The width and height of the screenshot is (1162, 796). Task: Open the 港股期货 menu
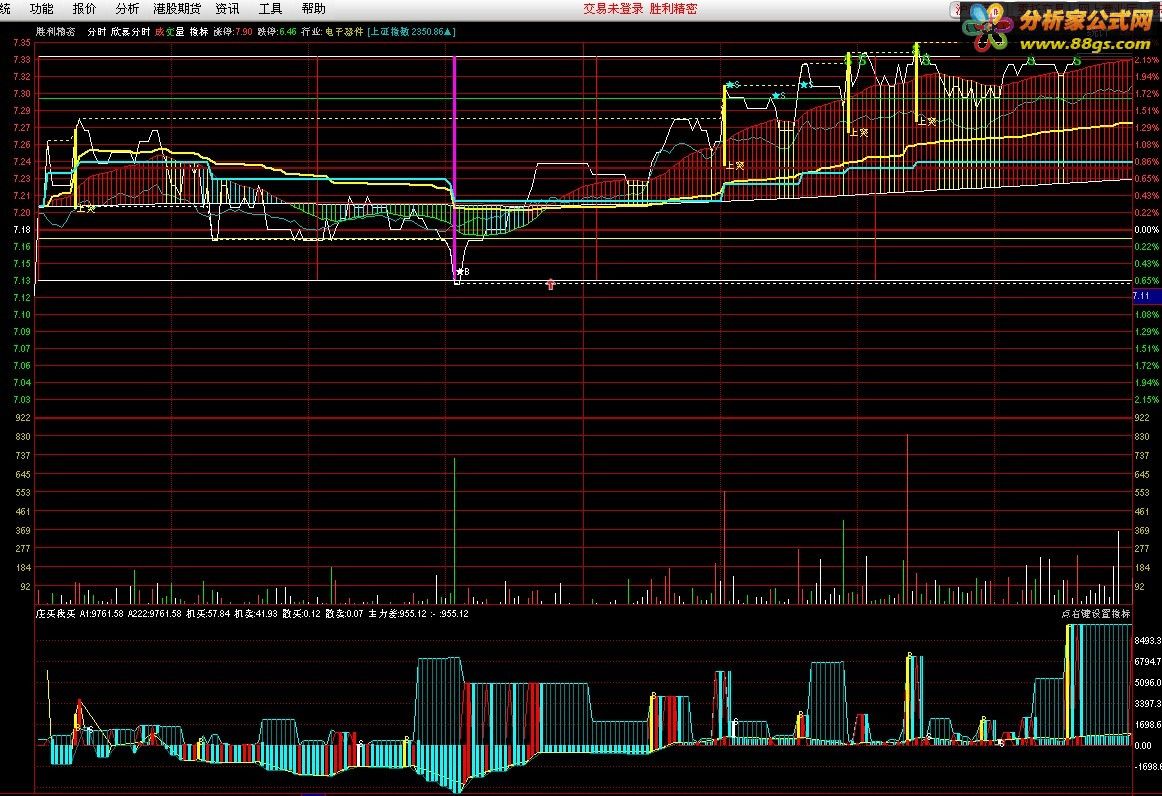(x=177, y=9)
